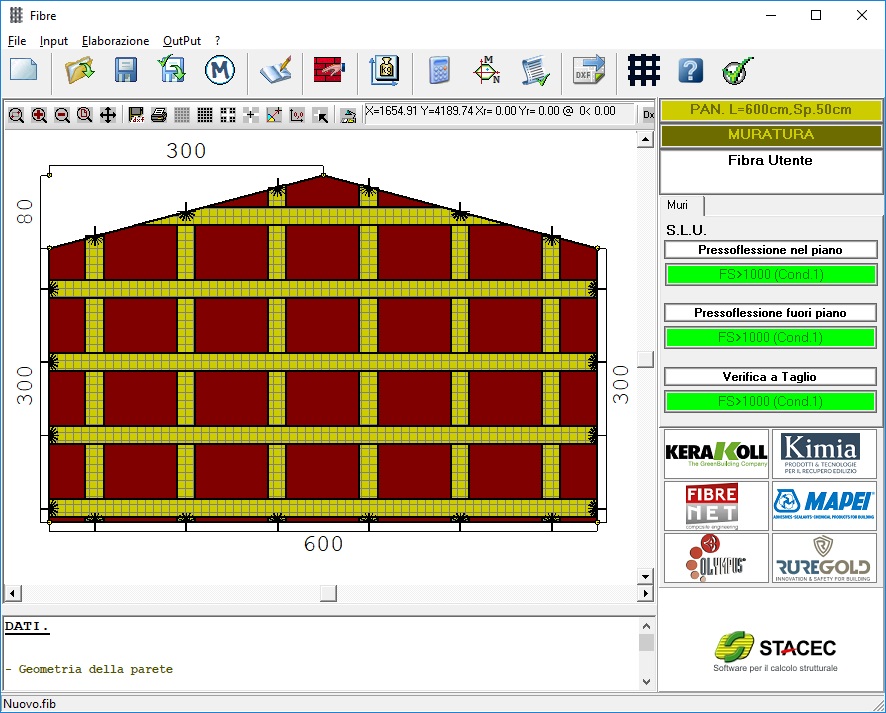Zoom out with red minus magnifier
The image size is (886, 713).
62,115
